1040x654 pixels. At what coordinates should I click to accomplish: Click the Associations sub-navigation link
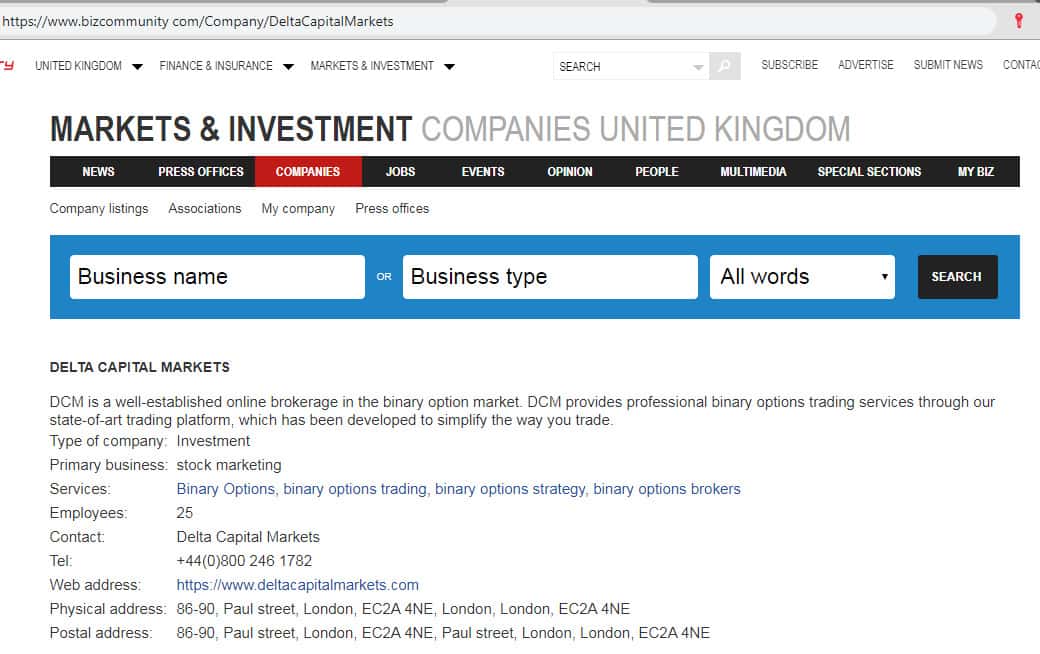click(205, 209)
